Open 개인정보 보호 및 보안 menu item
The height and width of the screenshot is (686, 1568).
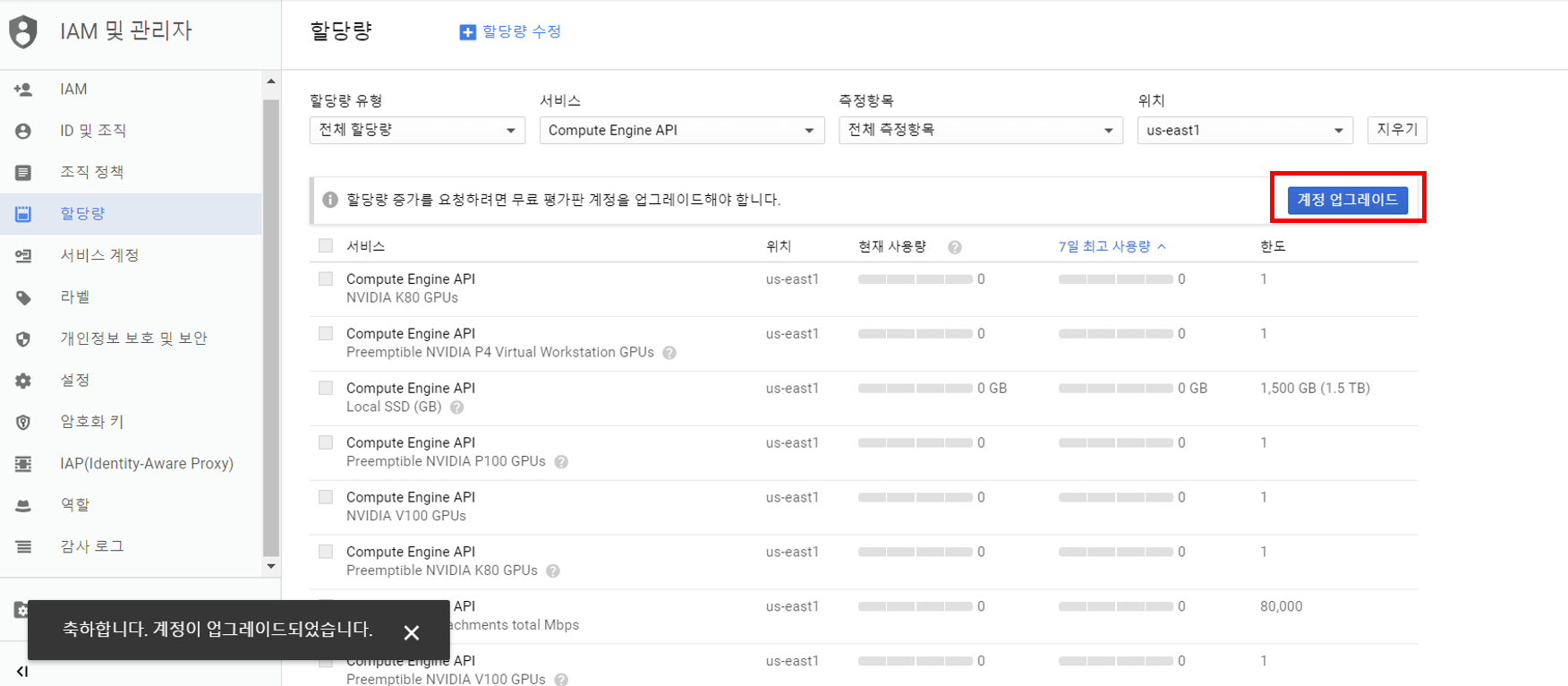(x=131, y=339)
